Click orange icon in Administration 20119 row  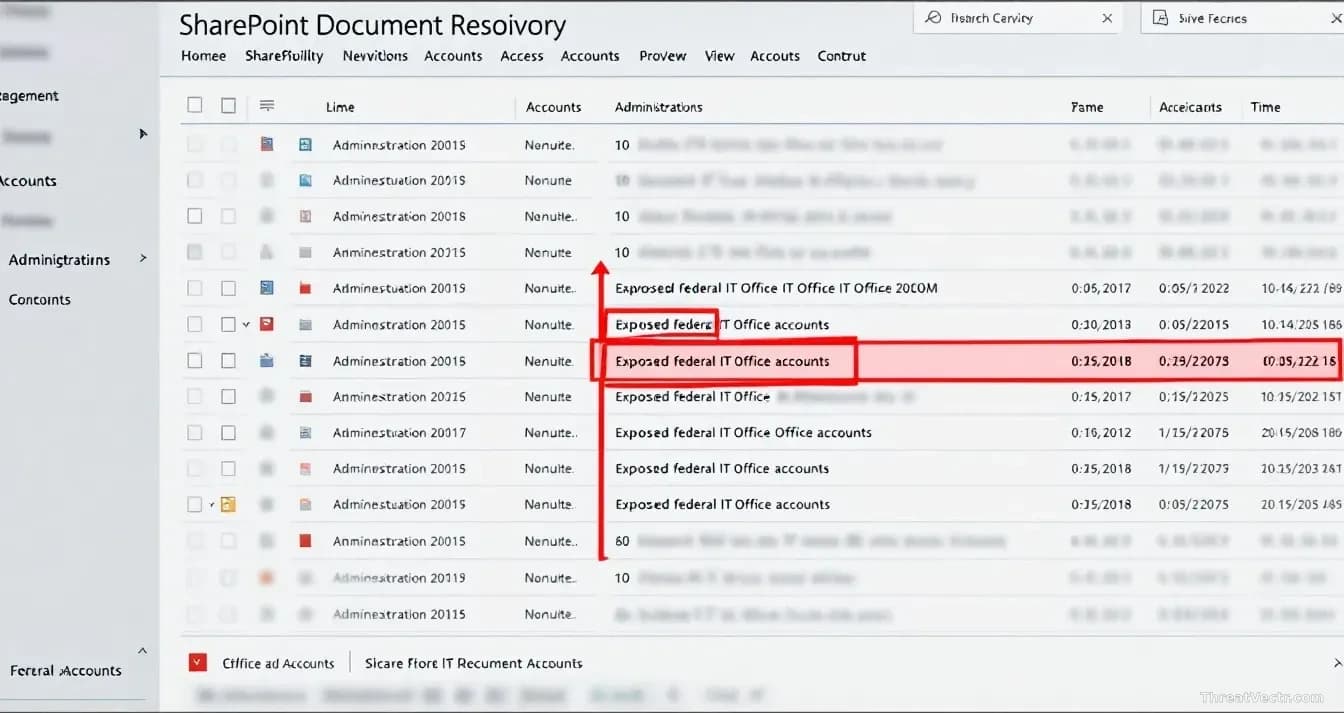[267, 577]
